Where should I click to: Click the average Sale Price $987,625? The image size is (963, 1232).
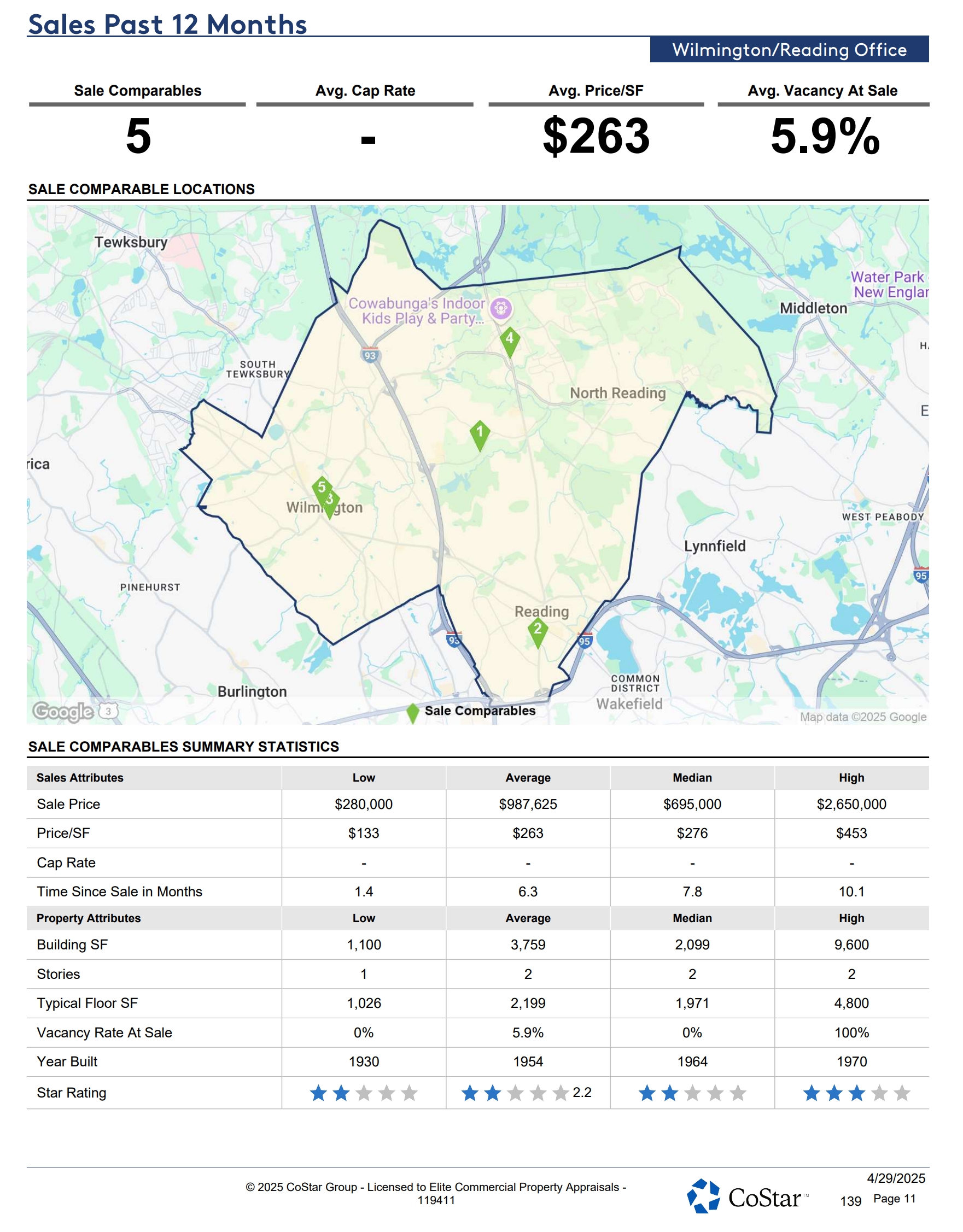[528, 805]
